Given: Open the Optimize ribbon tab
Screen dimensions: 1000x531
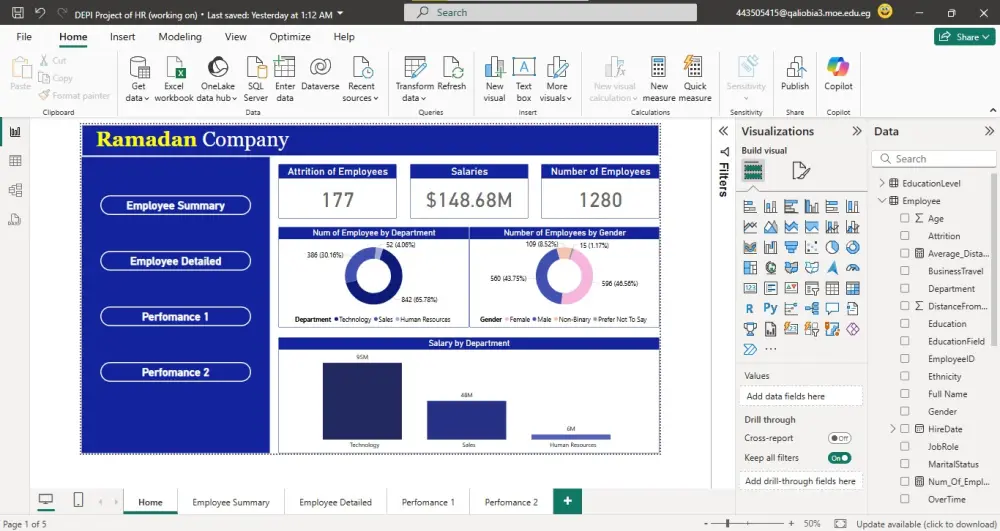Looking at the screenshot, I should tap(290, 37).
